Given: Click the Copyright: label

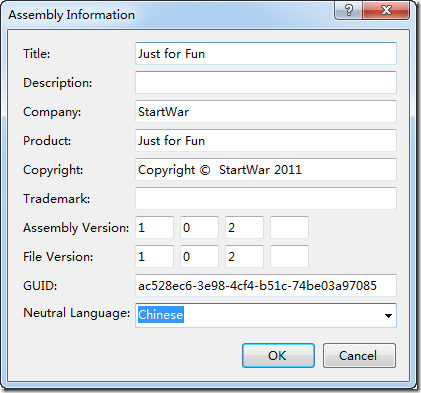Looking at the screenshot, I should pos(53,170).
